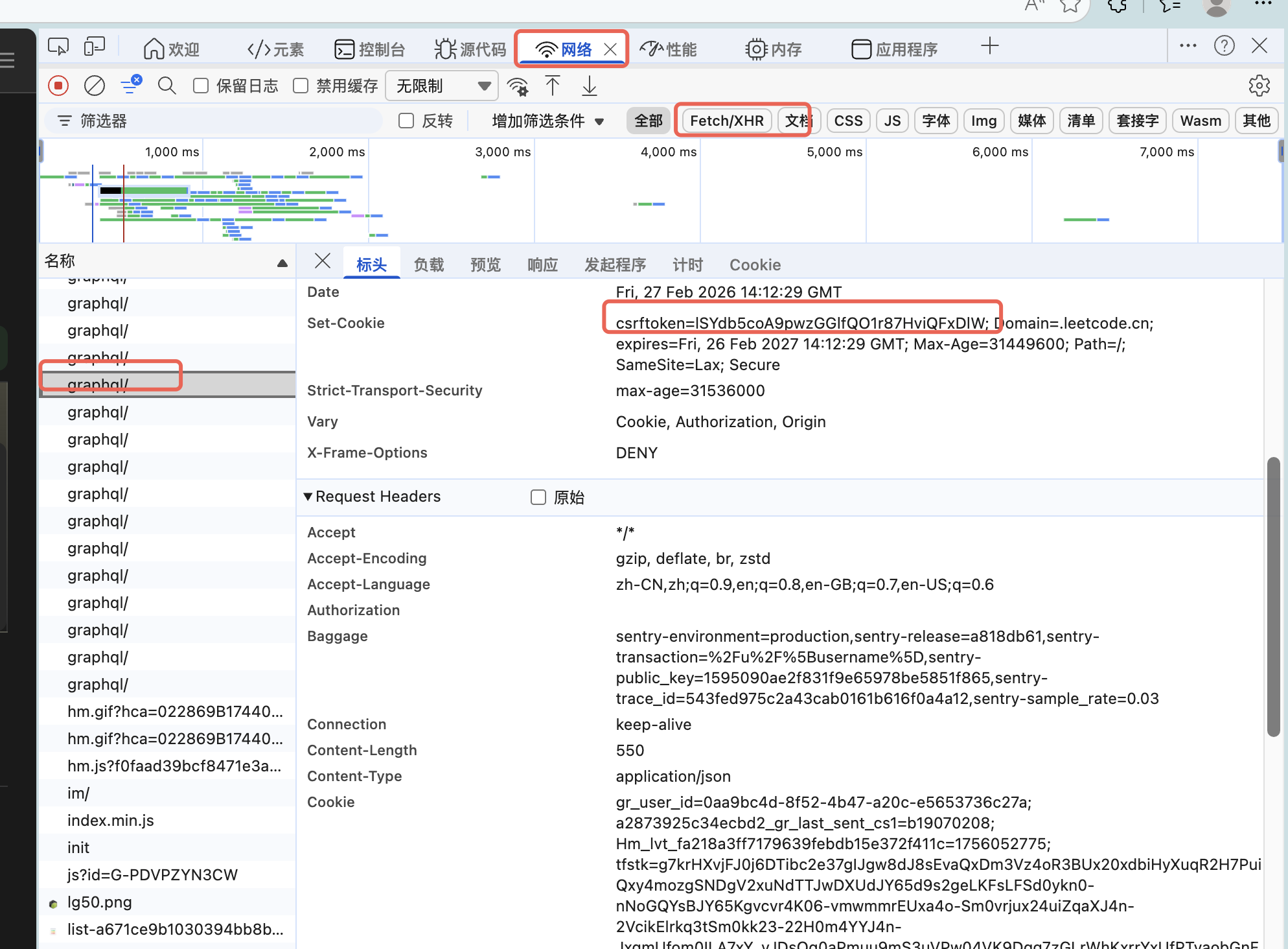The image size is (1288, 949).
Task: Filter requests by Fetch/XHR
Action: click(x=725, y=121)
